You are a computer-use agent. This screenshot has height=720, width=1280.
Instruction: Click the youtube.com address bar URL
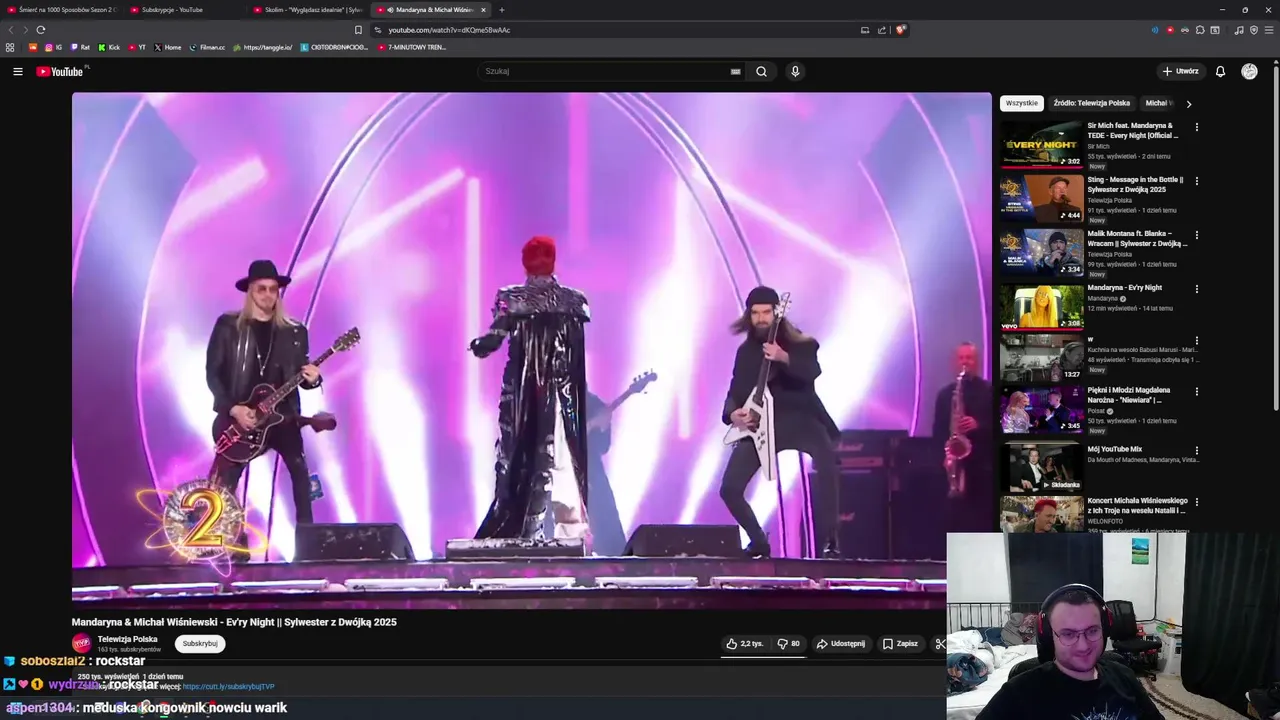click(449, 30)
